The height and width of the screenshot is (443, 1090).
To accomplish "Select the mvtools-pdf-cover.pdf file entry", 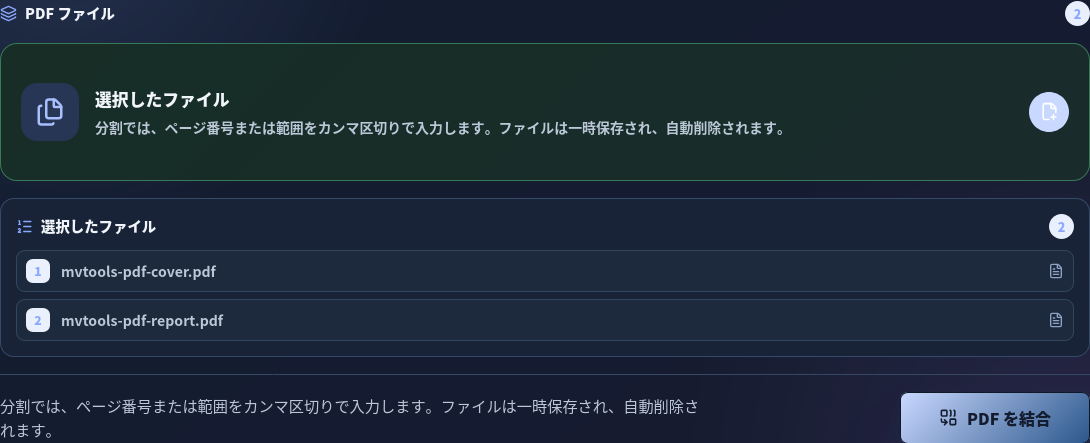I will pos(544,271).
